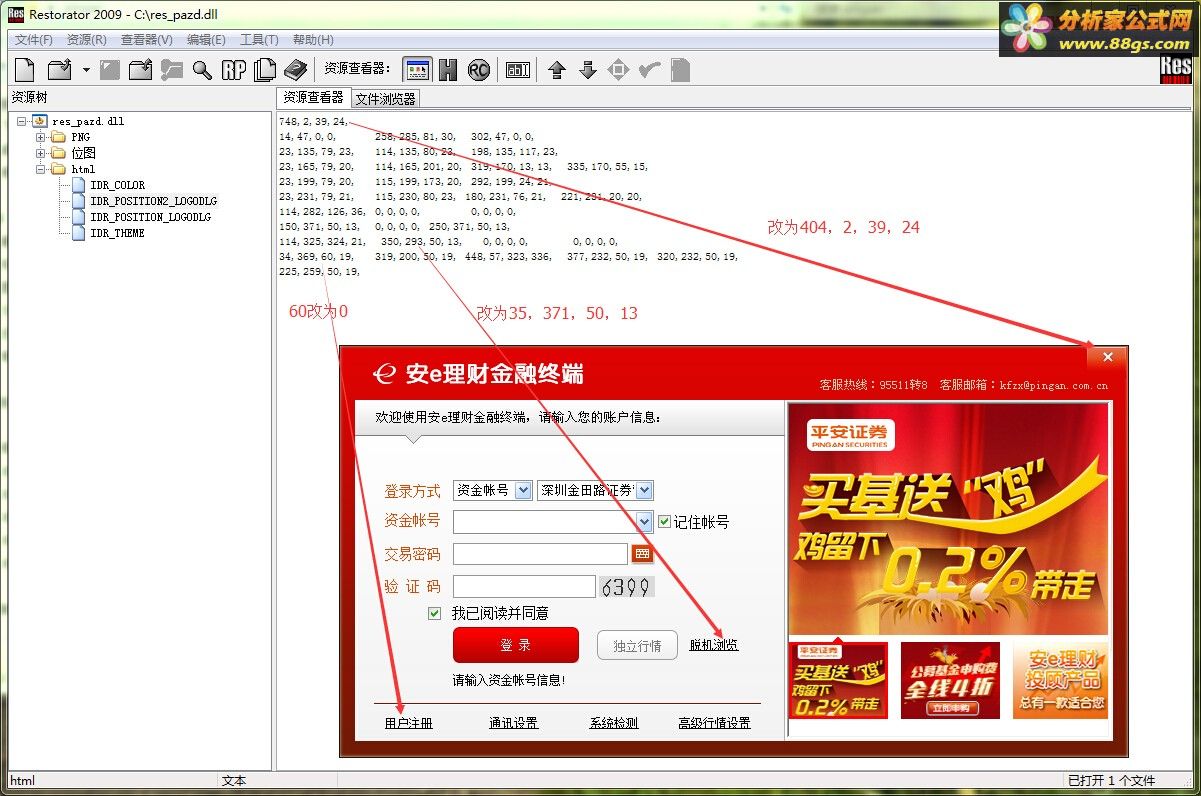
Task: Open the 工具(T) menu
Action: (259, 40)
